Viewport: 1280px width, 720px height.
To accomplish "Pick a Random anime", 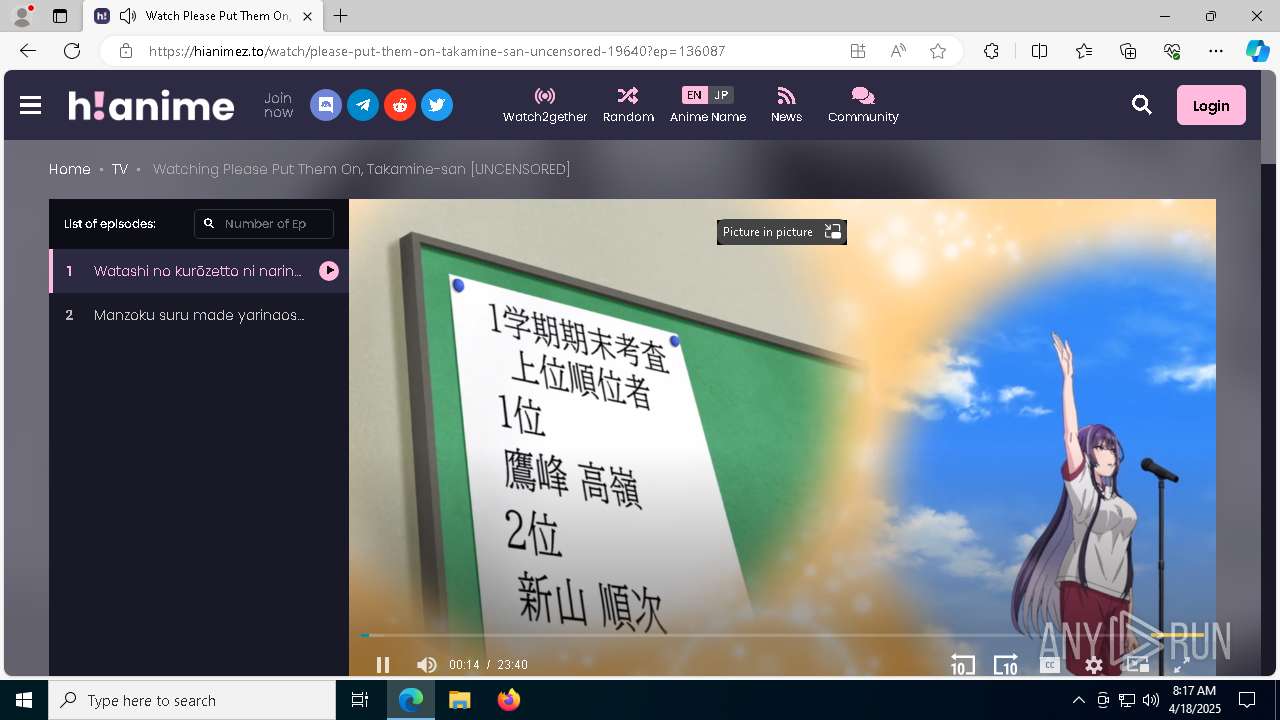I will [628, 105].
